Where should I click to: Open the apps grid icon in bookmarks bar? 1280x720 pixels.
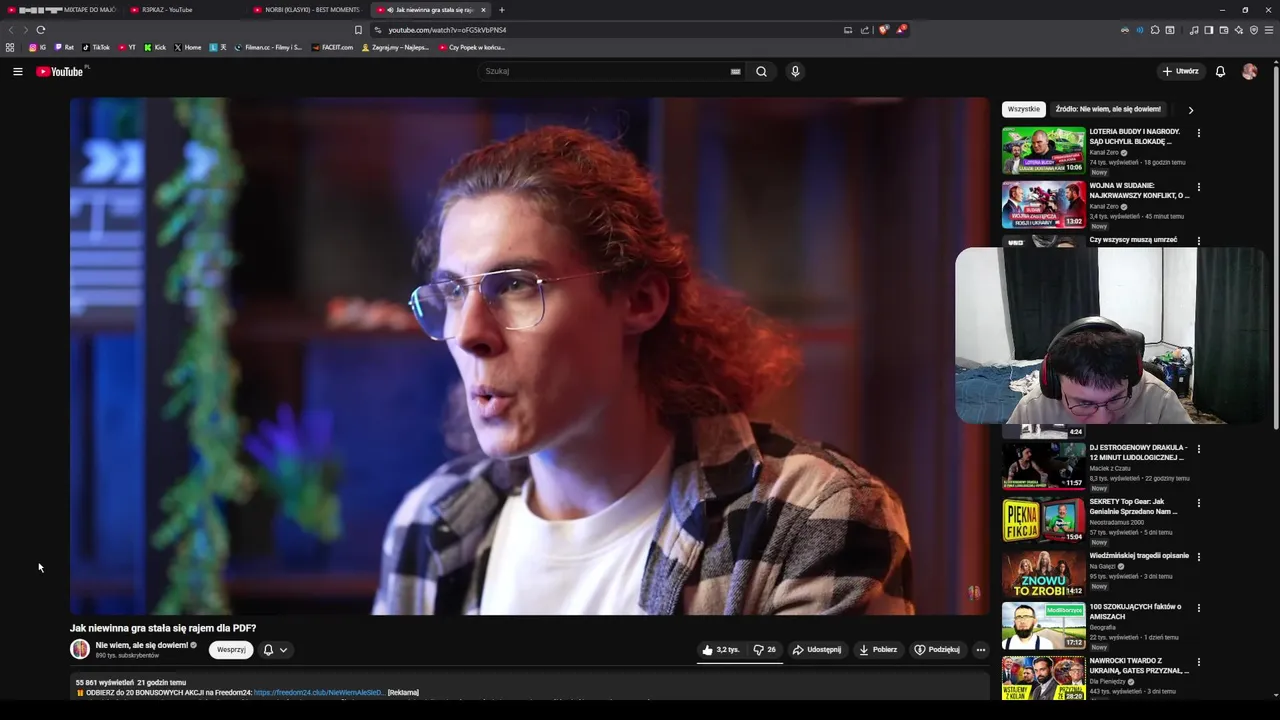pos(10,47)
